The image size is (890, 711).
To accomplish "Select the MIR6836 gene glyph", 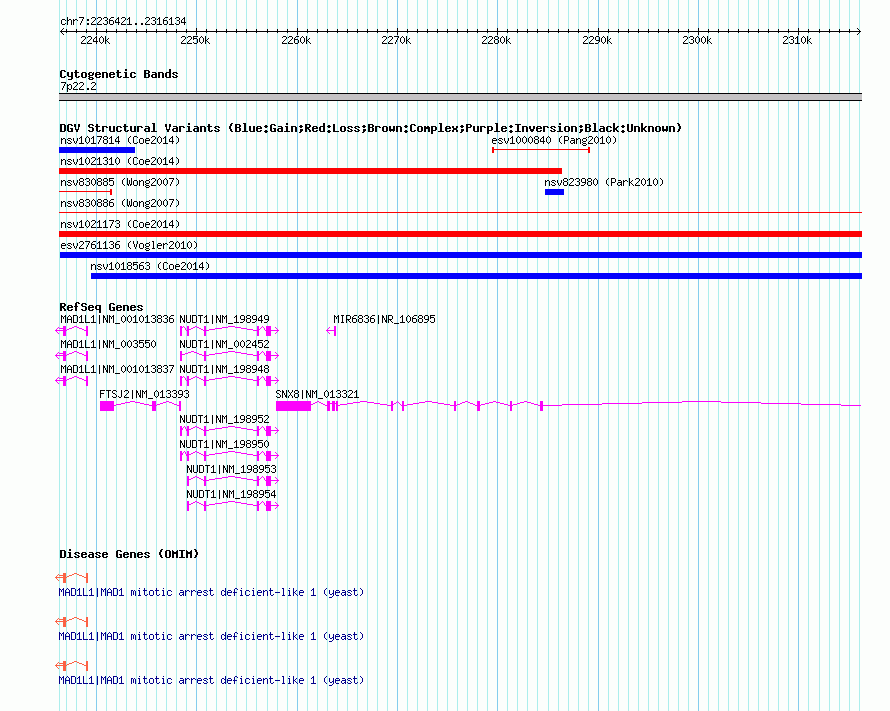I will [331, 331].
